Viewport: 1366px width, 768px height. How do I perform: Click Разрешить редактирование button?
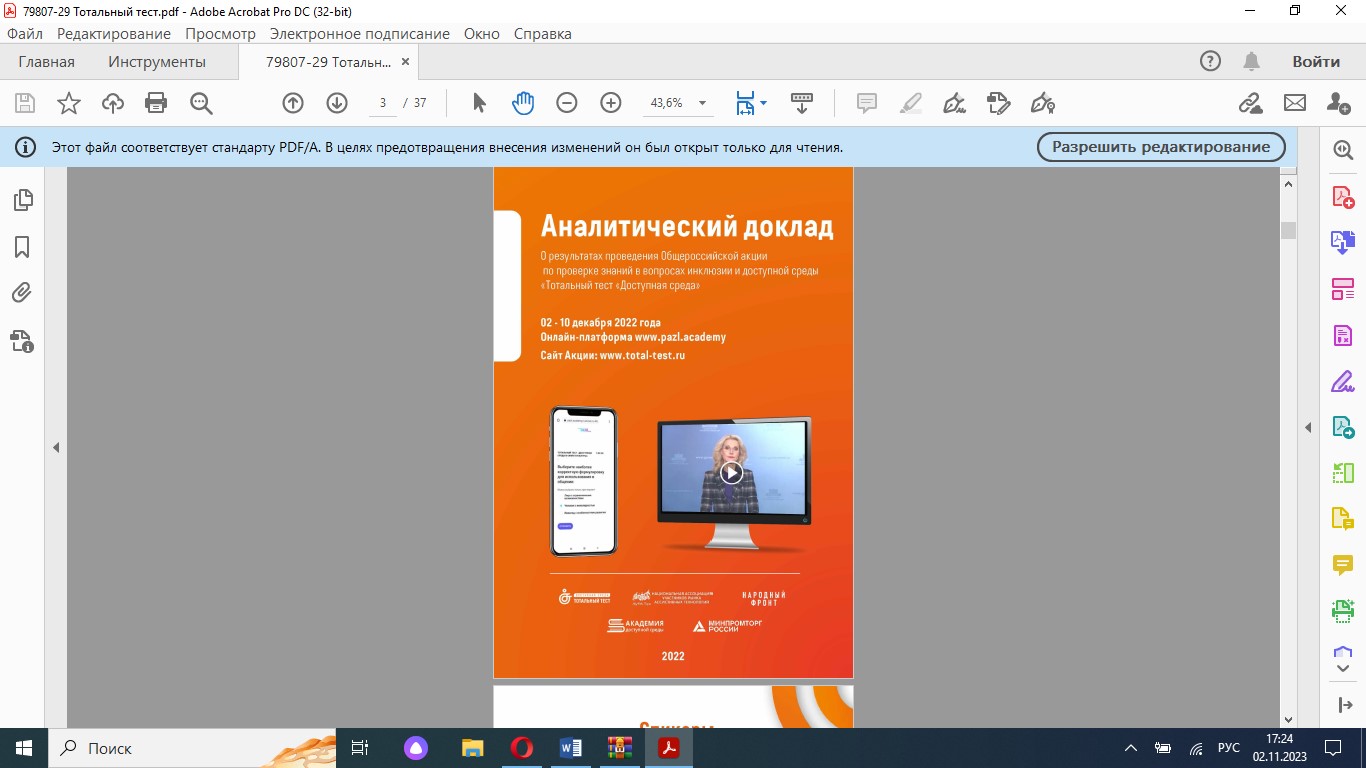1161,147
